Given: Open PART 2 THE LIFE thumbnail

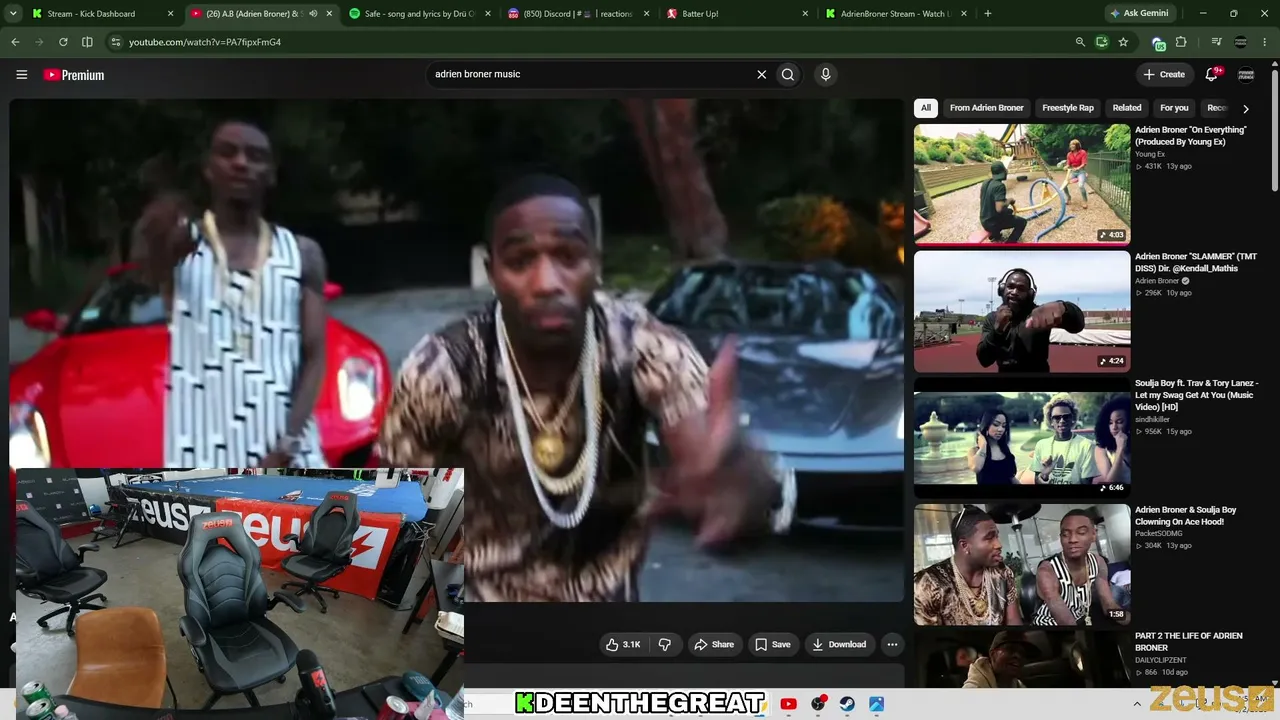Looking at the screenshot, I should pyautogui.click(x=1022, y=658).
